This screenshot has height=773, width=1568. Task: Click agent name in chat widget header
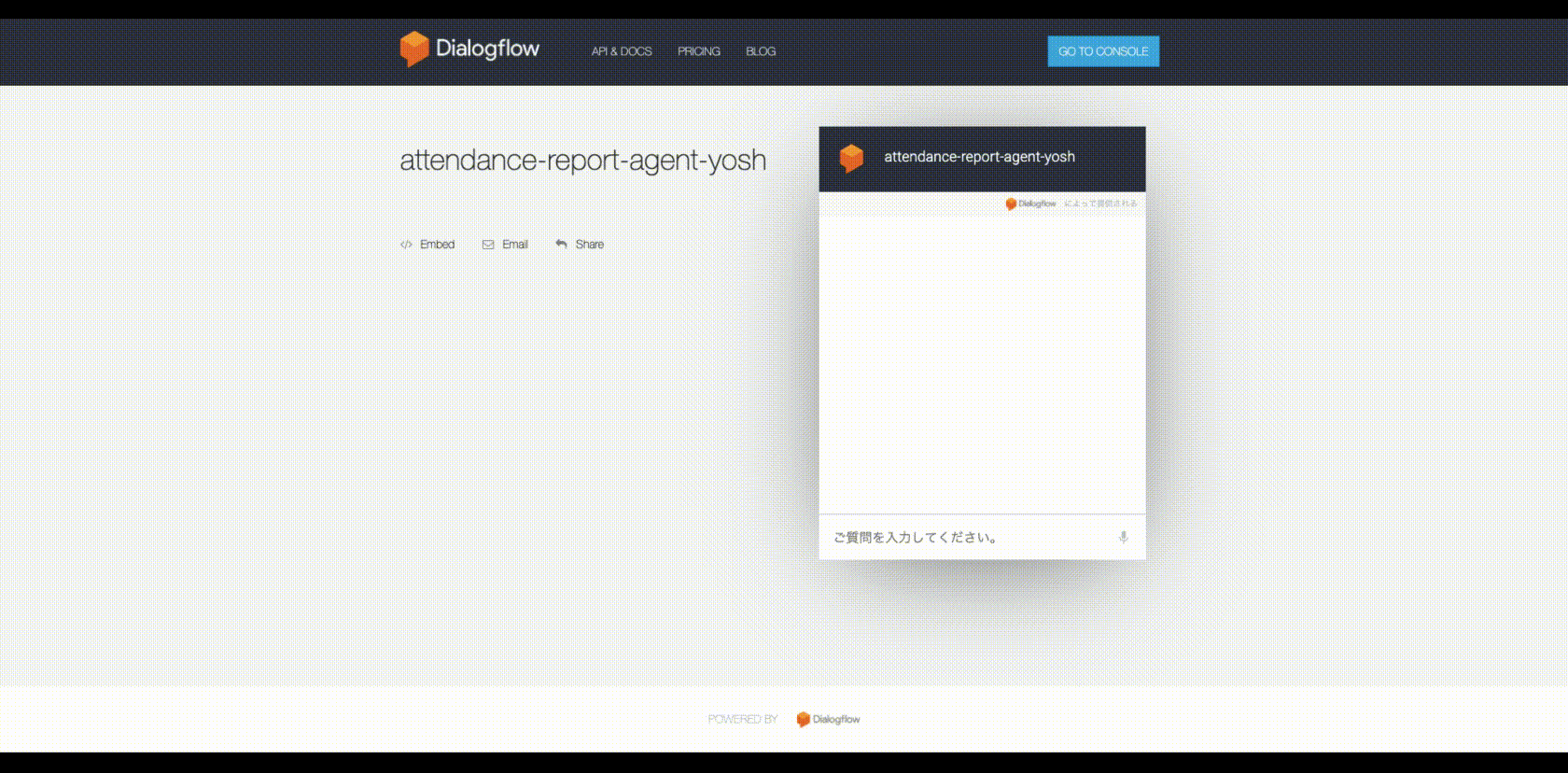[x=979, y=157]
